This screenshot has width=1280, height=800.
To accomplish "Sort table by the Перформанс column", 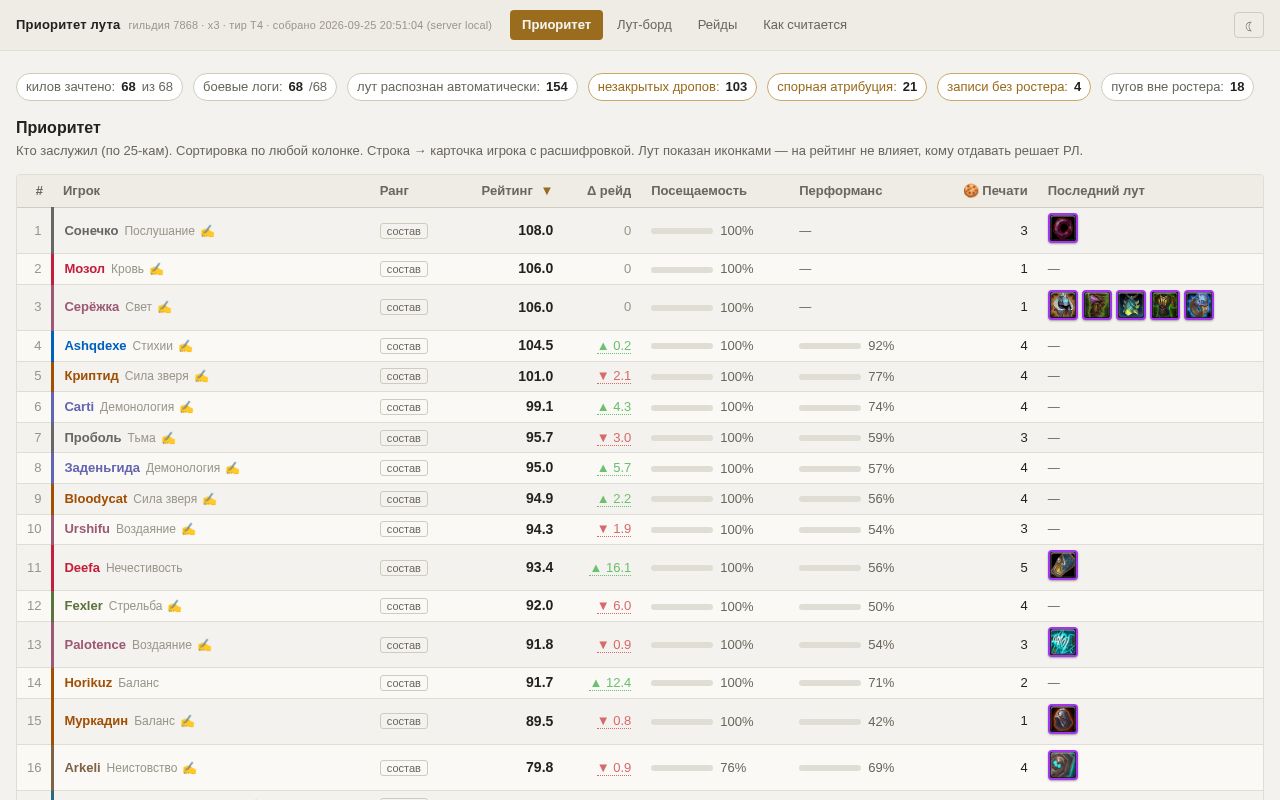I will pyautogui.click(x=841, y=191).
